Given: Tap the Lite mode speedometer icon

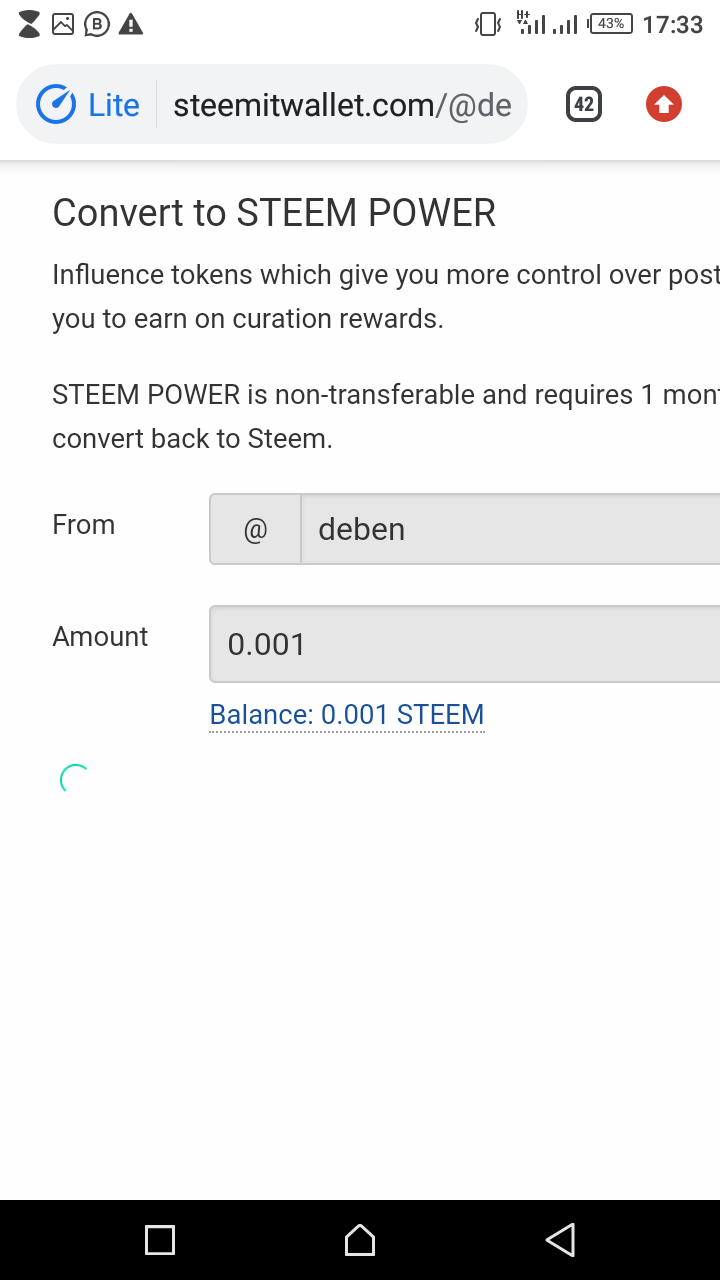Looking at the screenshot, I should pyautogui.click(x=56, y=105).
